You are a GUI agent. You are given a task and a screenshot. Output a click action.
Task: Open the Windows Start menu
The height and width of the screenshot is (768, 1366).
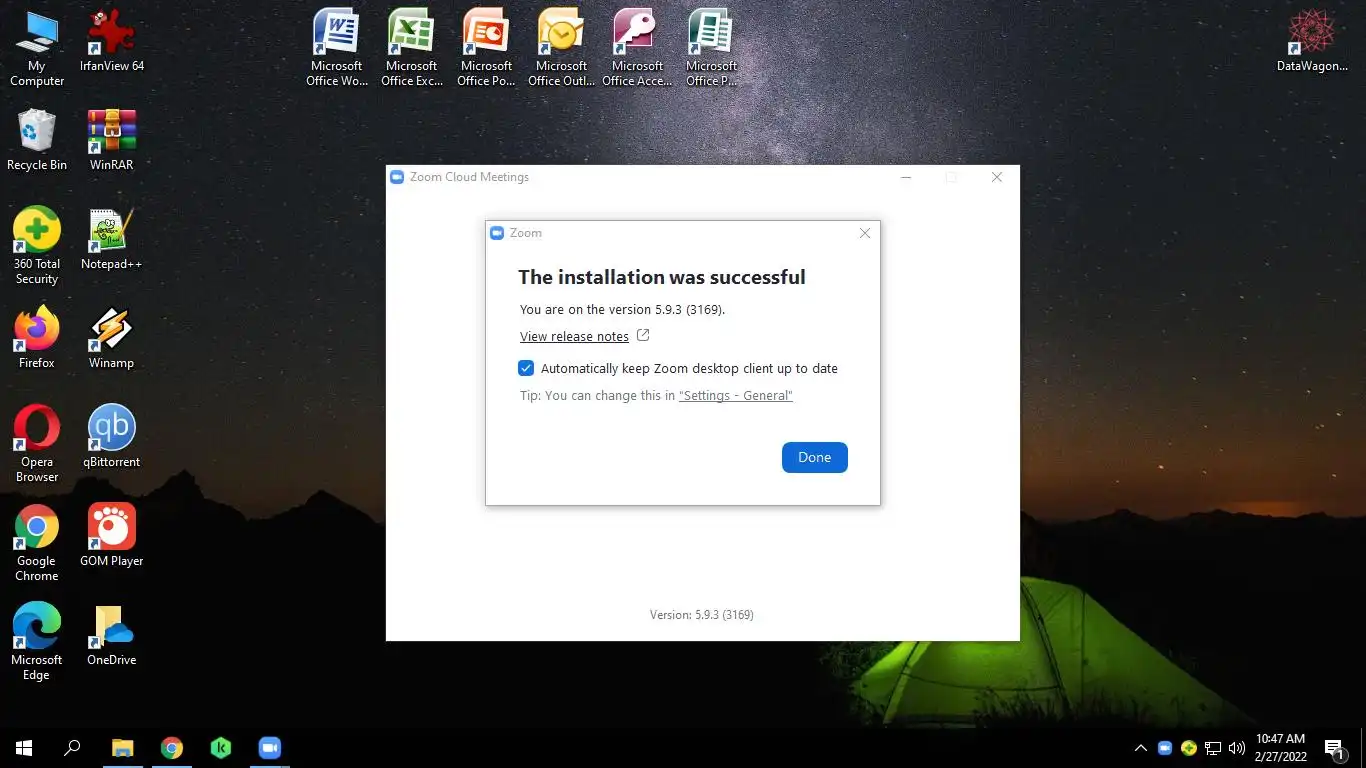coord(24,747)
